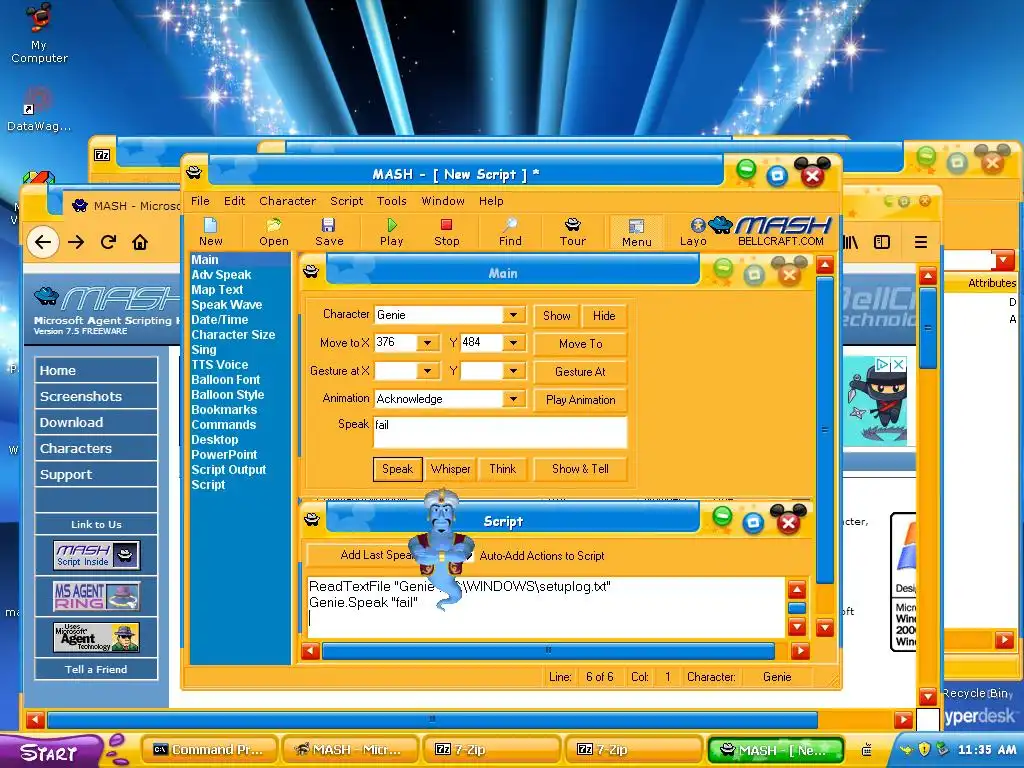Toggle the browser sidebar icon

pyautogui.click(x=882, y=242)
